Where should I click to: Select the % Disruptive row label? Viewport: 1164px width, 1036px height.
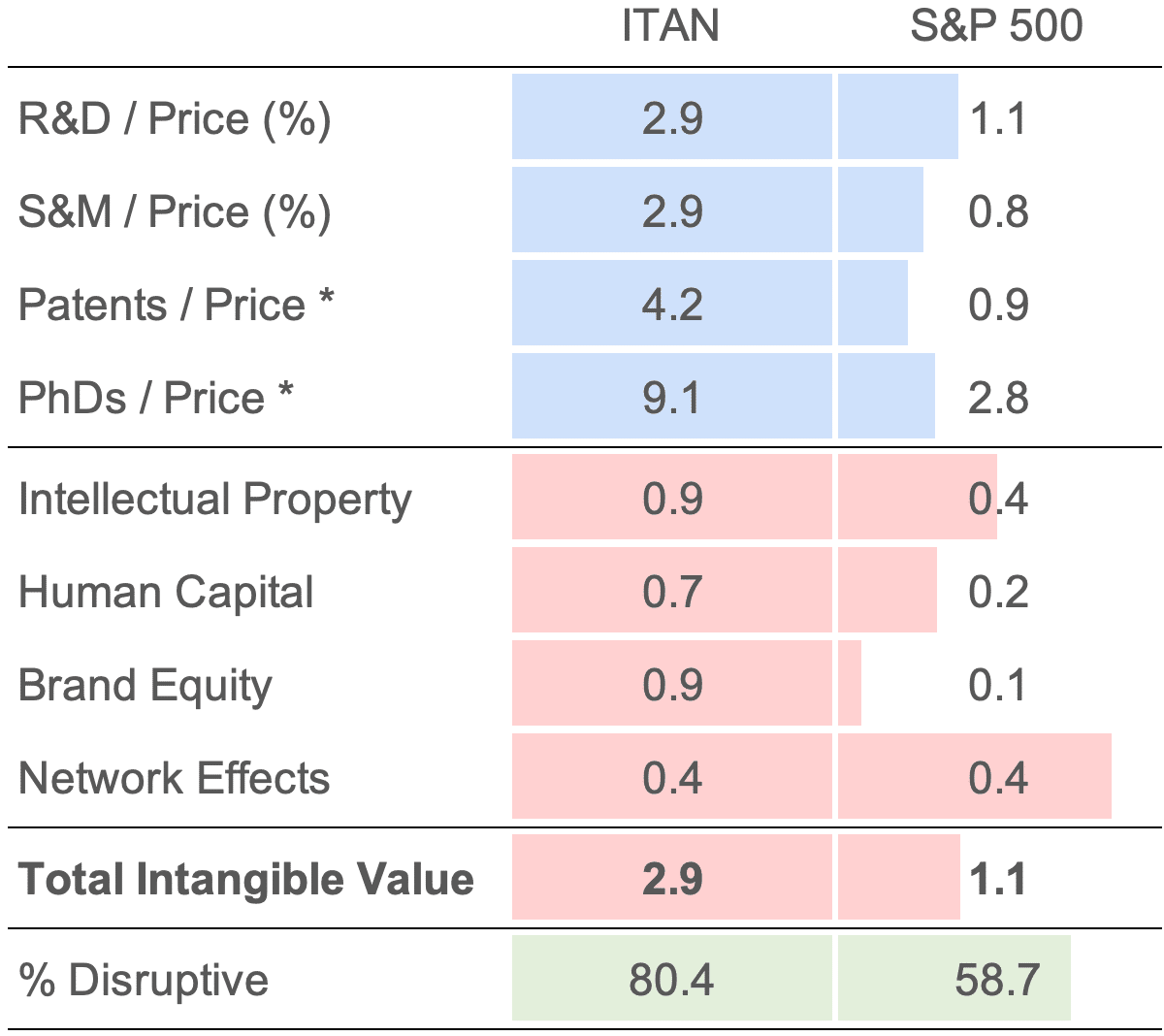pos(144,981)
